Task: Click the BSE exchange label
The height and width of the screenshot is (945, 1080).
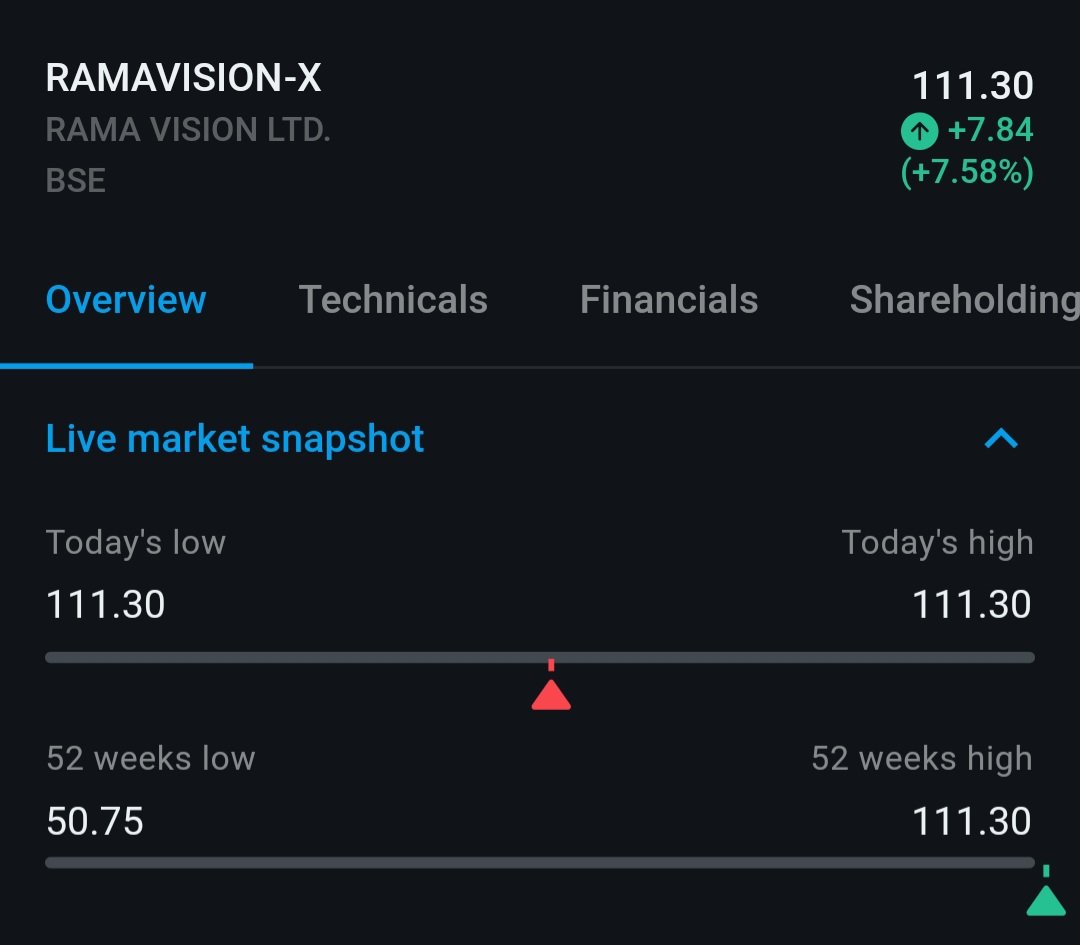Action: (76, 180)
